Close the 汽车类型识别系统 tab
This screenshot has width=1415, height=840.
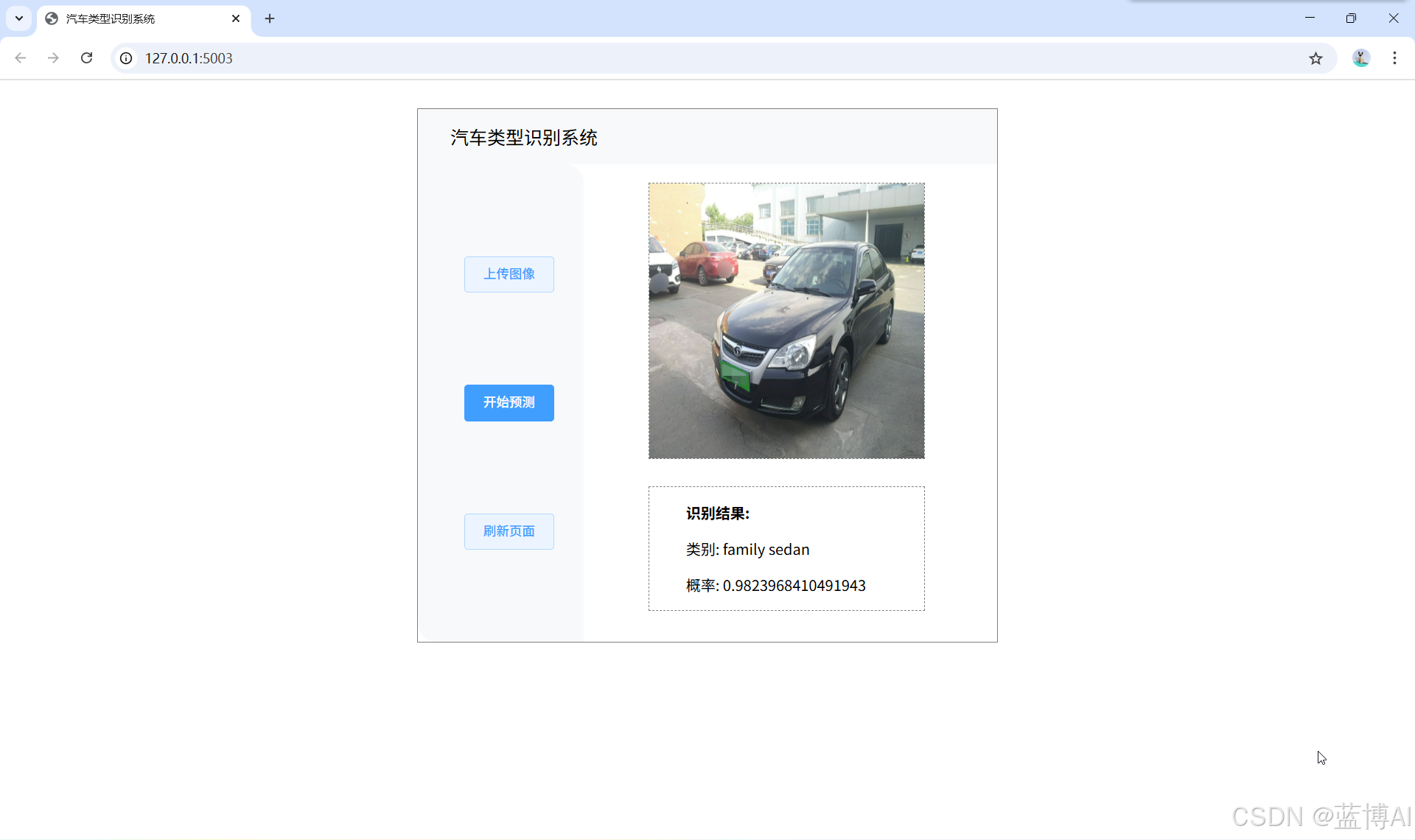[236, 18]
